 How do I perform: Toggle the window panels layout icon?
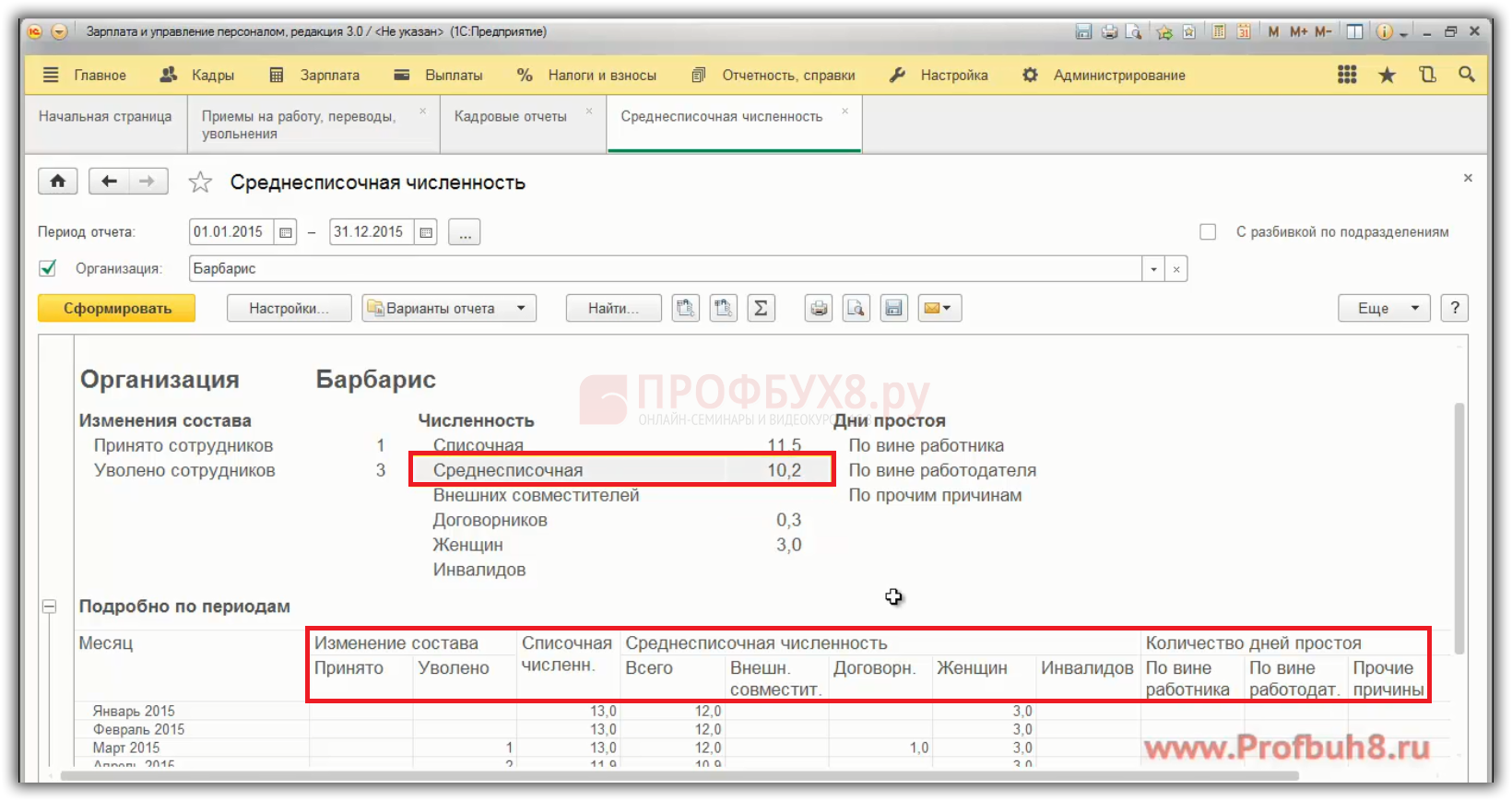pos(1354,31)
